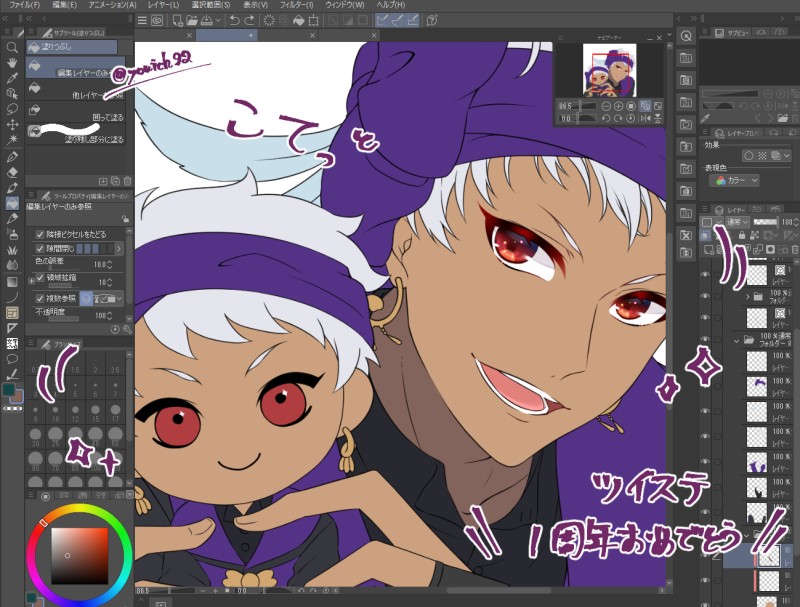This screenshot has height=607, width=800.
Task: Open CLIP STUDIO spiral icon
Action: coord(157,20)
